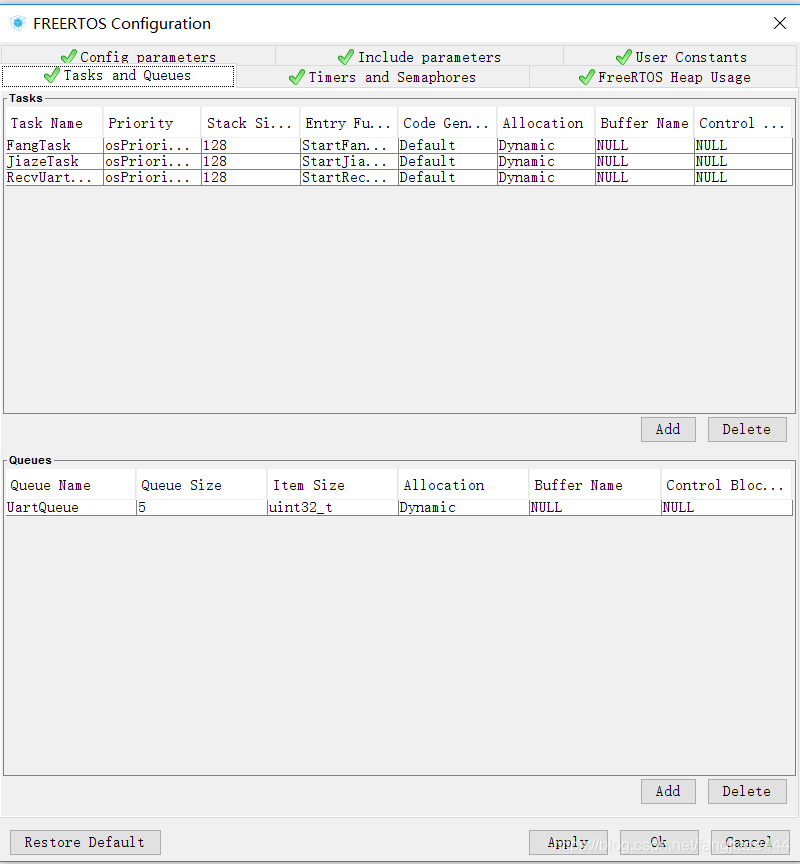
Task: Click stack size 128 in FangTask row
Action: point(251,145)
